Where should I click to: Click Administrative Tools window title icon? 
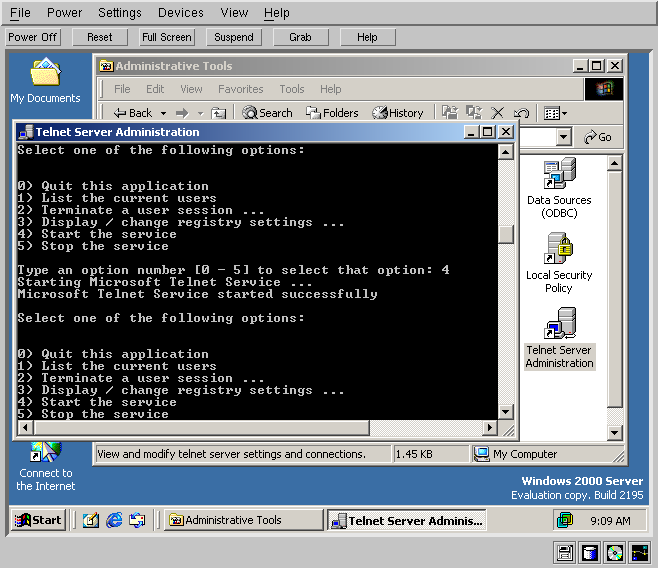pos(106,66)
